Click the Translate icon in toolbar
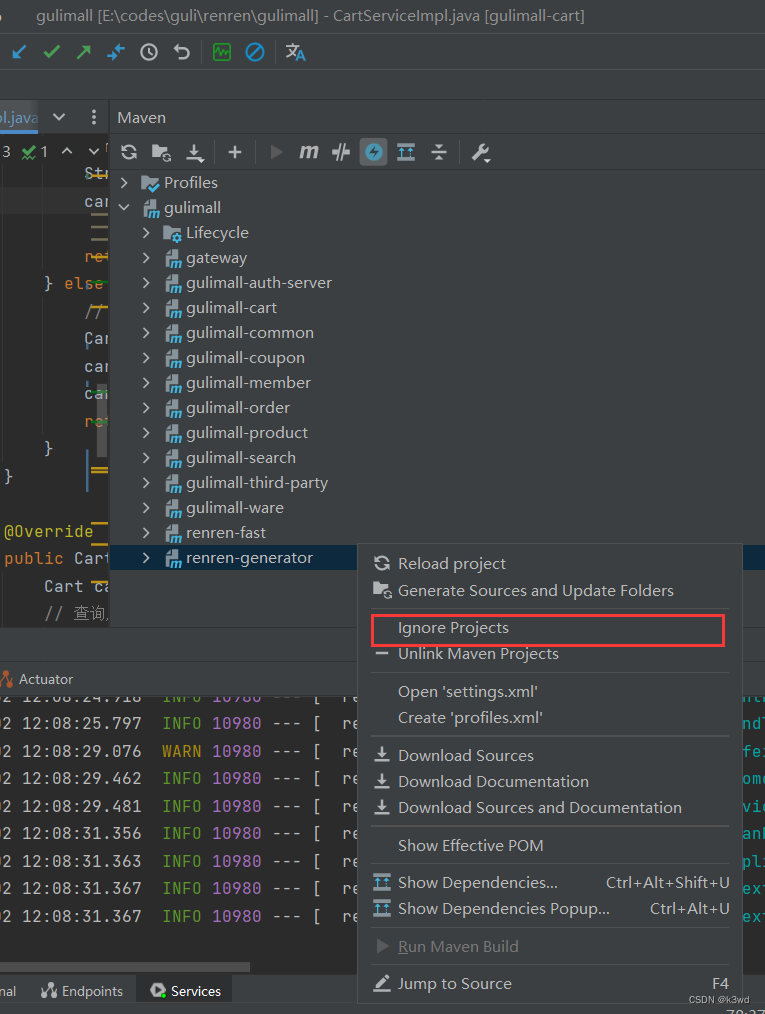Viewport: 765px width, 1014px height. tap(296, 52)
